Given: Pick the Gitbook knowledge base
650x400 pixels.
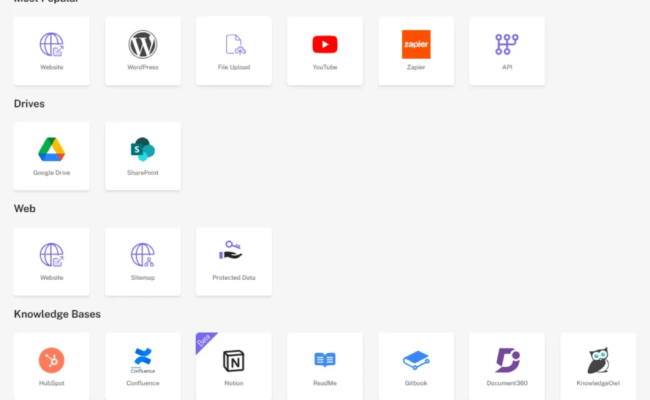Looking at the screenshot, I should click(416, 366).
